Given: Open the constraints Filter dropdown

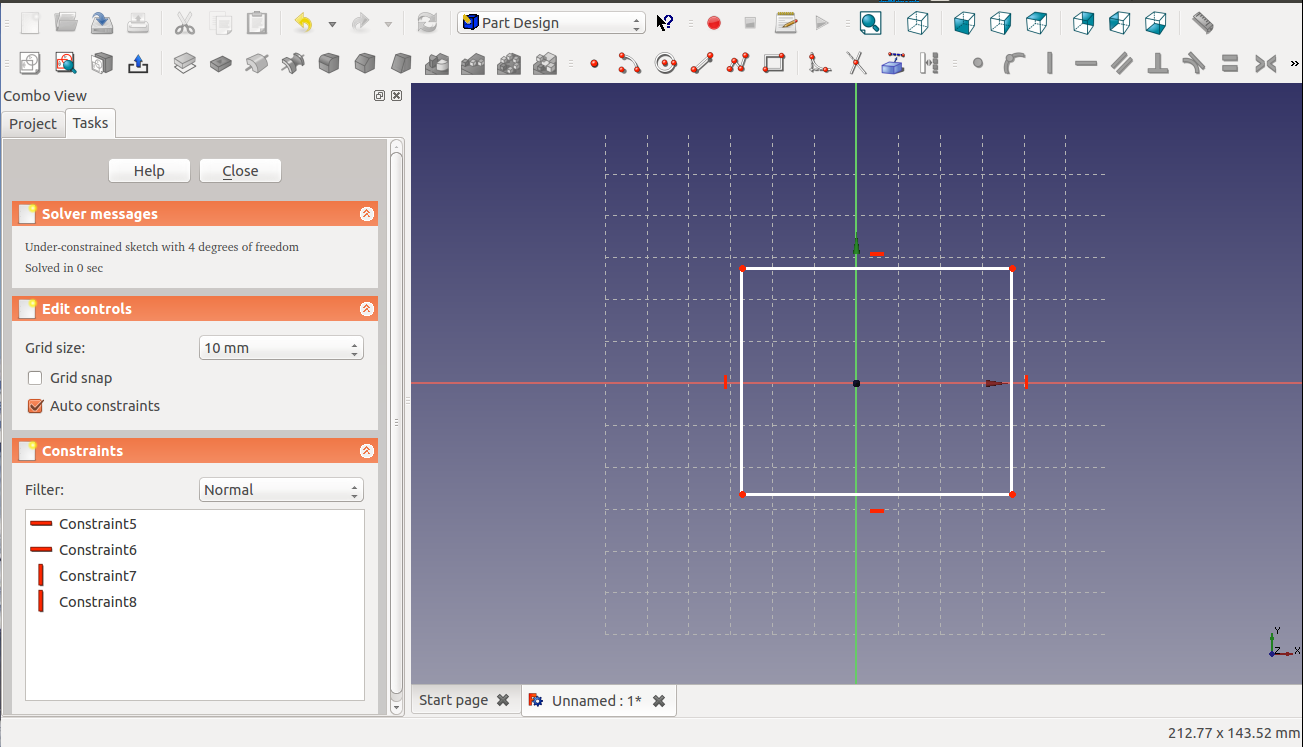Looking at the screenshot, I should pos(281,490).
